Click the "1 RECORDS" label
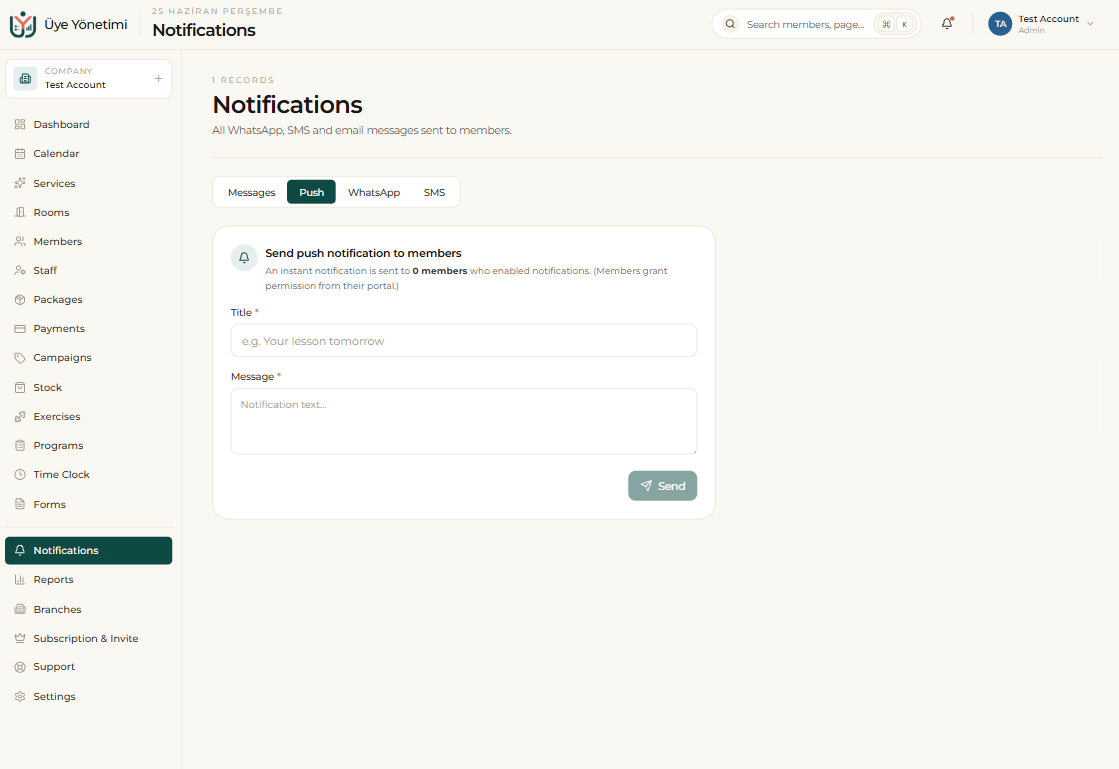This screenshot has height=769, width=1119. tap(243, 80)
